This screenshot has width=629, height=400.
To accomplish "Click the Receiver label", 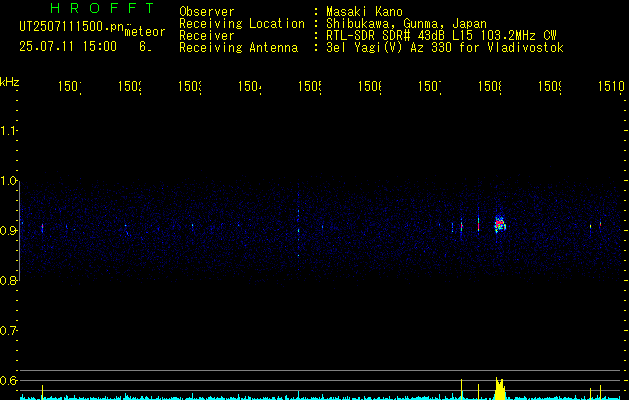I will (207, 36).
